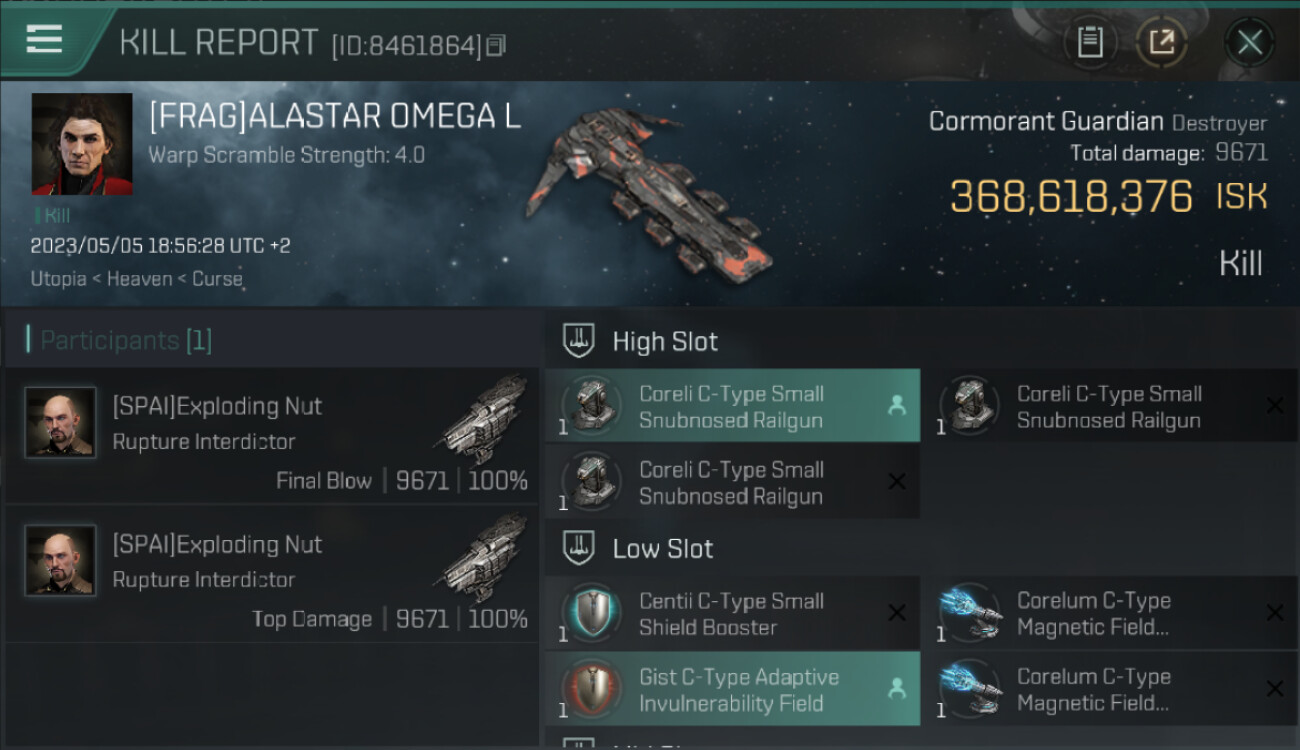Select the Final Blow participant portrait
The image size is (1300, 750).
click(x=61, y=423)
